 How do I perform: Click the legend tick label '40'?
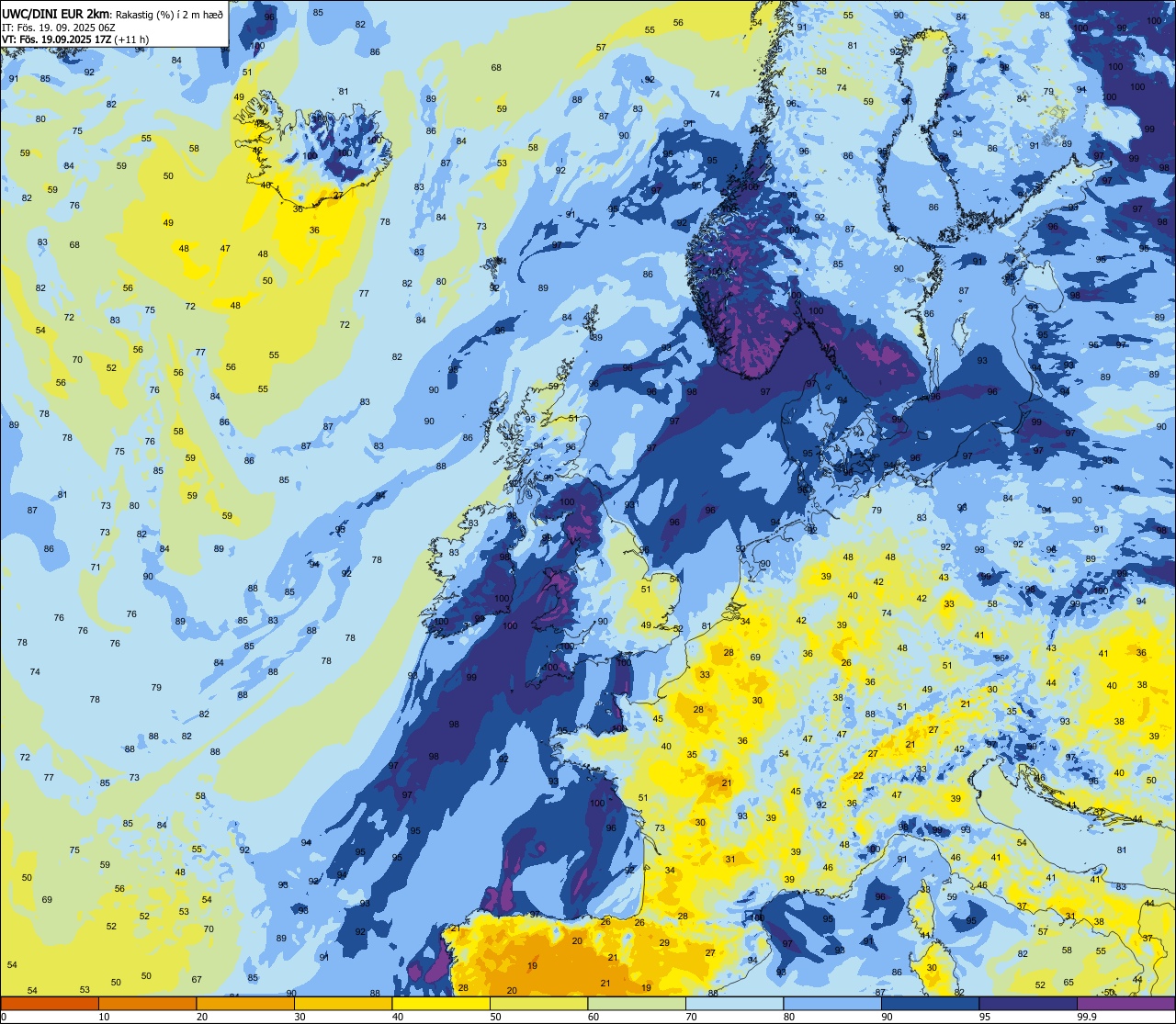click(x=398, y=1017)
